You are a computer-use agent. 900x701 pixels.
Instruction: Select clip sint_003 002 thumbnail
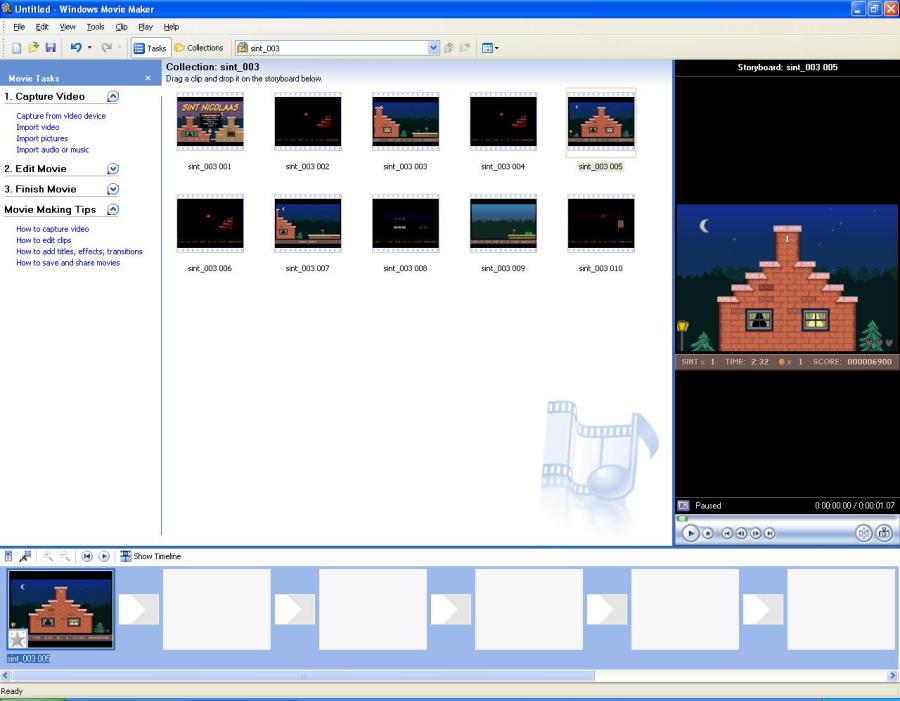tap(308, 122)
